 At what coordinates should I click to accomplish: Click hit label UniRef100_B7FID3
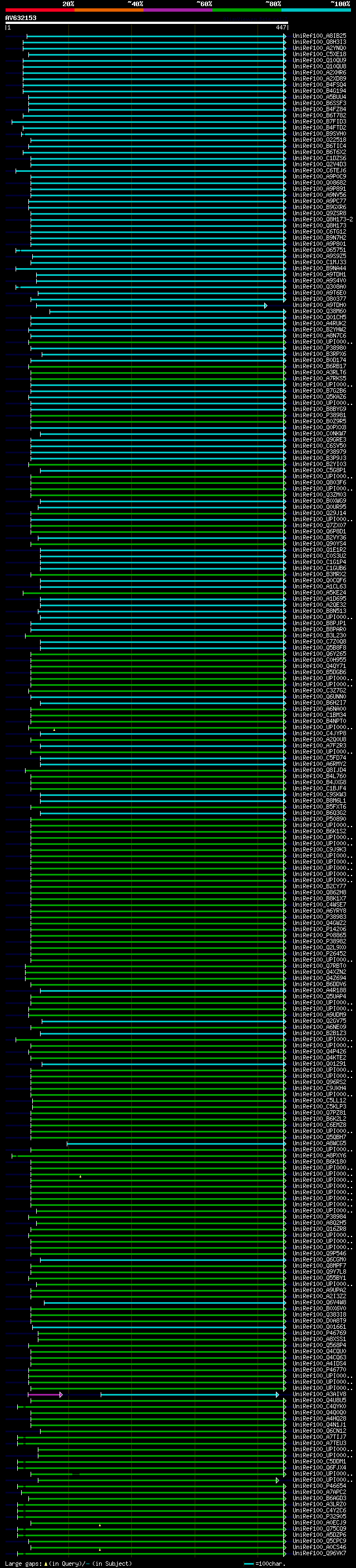319,122
